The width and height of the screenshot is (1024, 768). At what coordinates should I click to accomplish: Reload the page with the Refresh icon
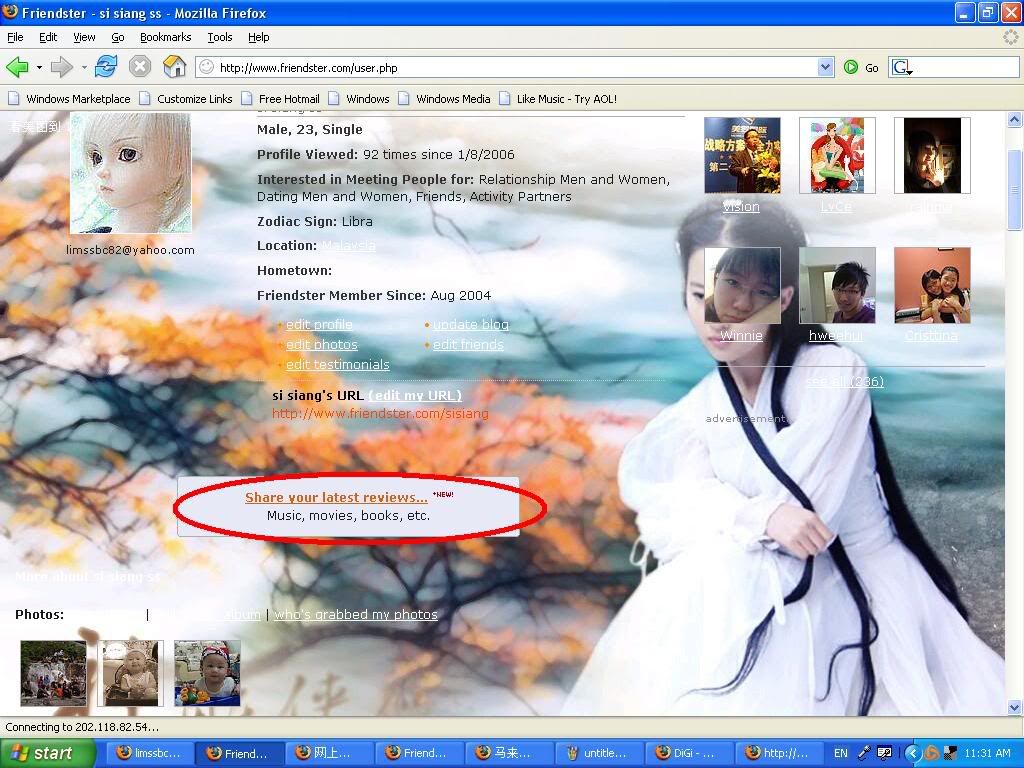click(106, 67)
